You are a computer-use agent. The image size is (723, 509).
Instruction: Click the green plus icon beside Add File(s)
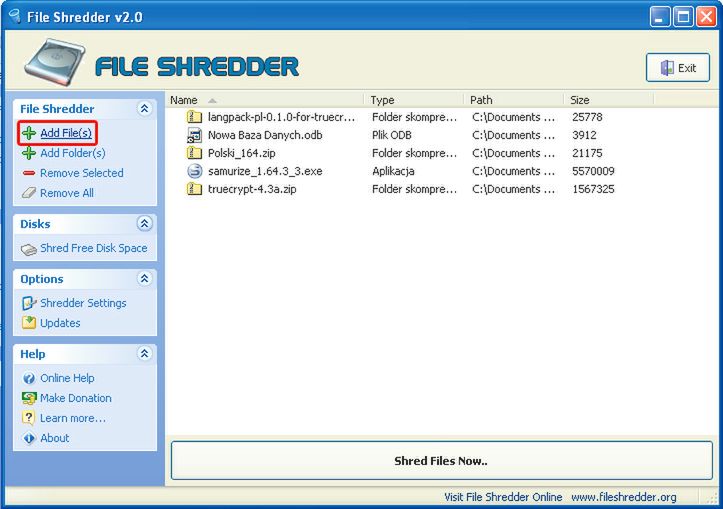pos(29,133)
